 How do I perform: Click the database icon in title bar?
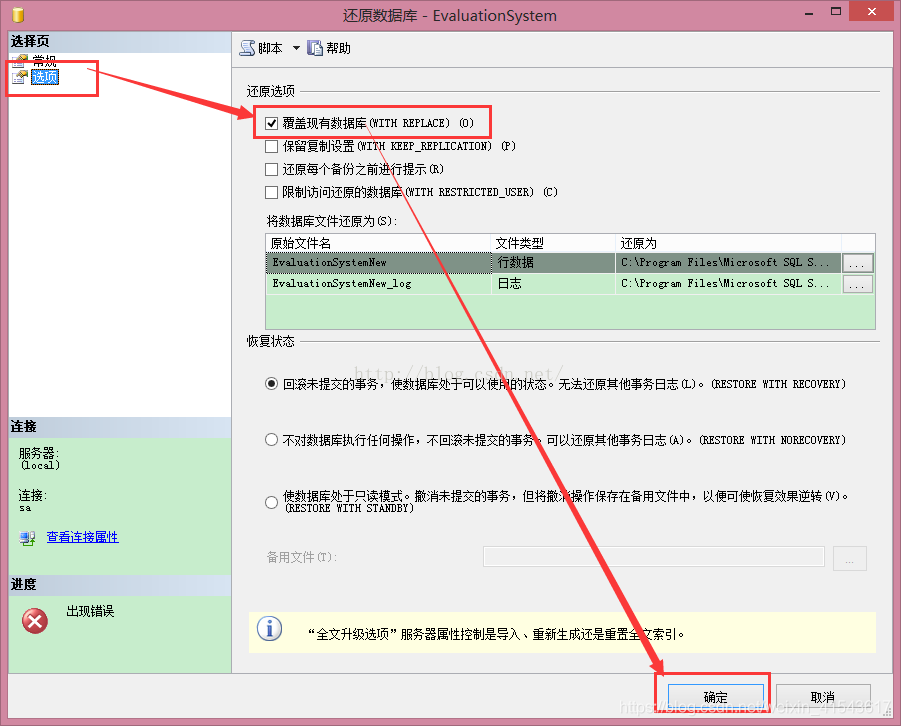(x=18, y=15)
